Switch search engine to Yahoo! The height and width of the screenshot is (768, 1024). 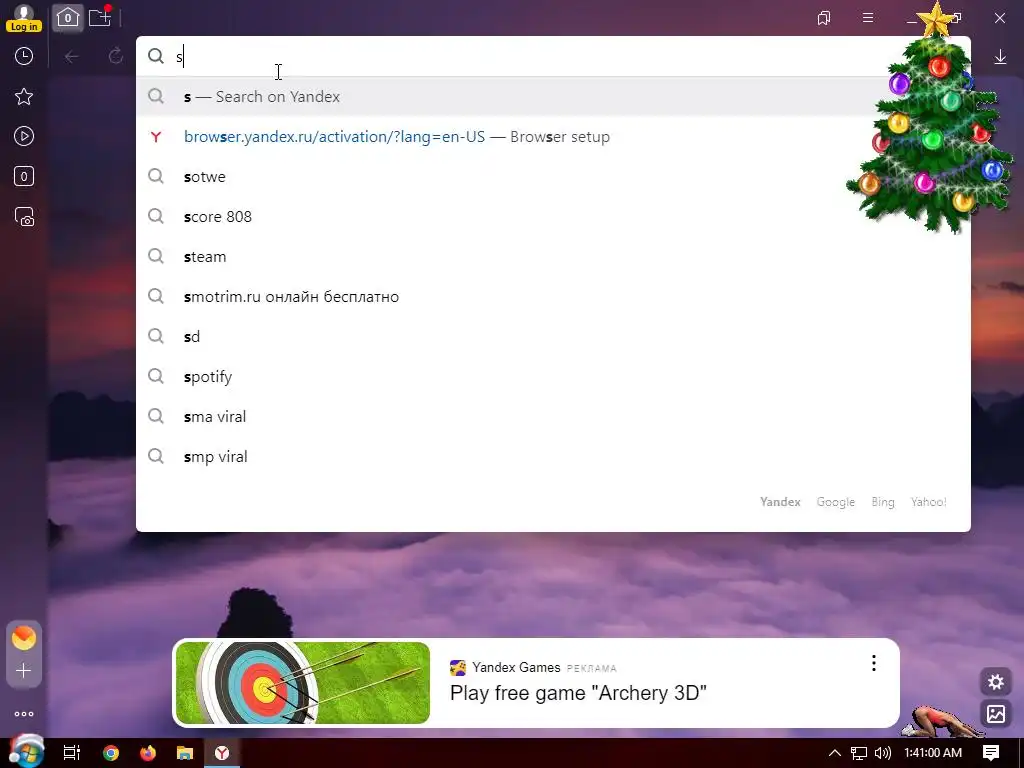(x=928, y=502)
